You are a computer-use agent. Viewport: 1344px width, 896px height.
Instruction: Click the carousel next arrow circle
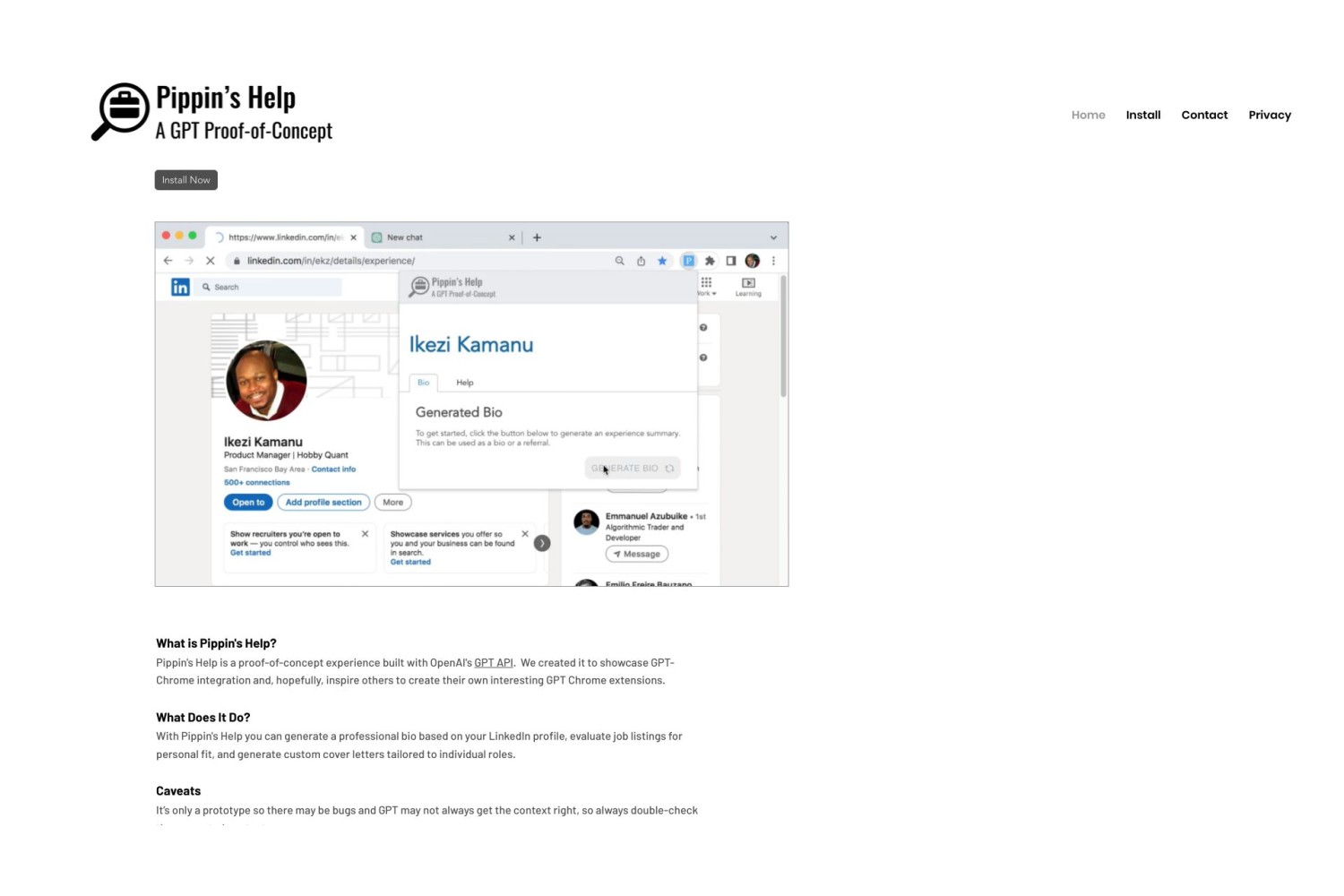[542, 543]
